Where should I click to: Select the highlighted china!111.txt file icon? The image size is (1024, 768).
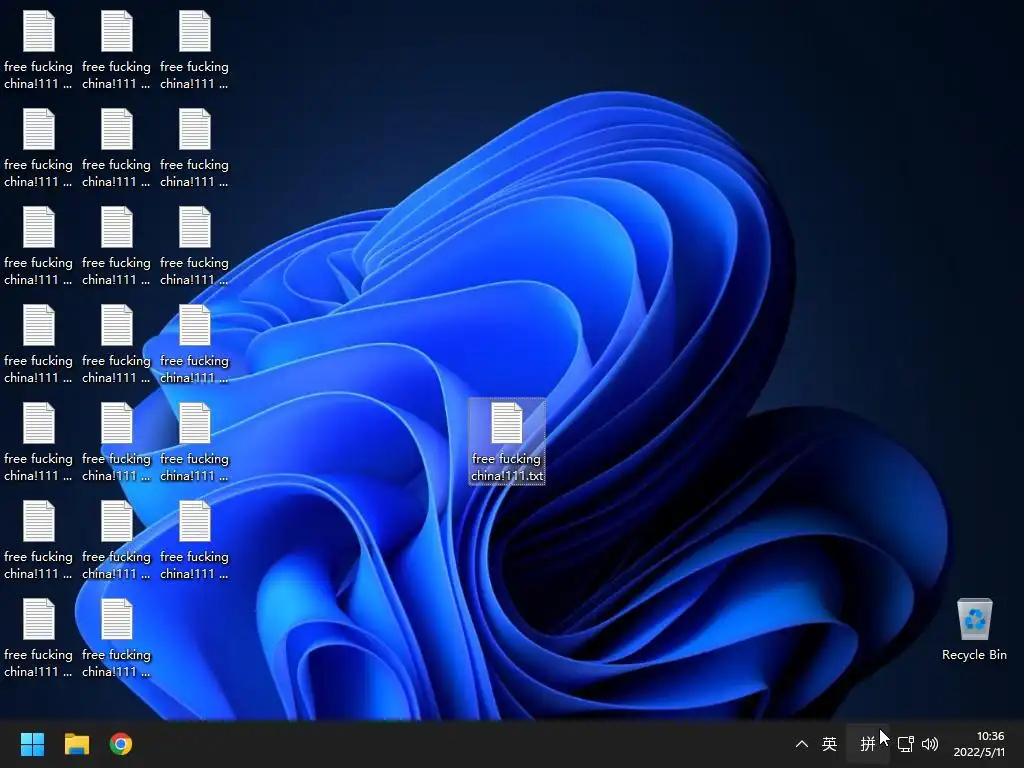click(507, 441)
